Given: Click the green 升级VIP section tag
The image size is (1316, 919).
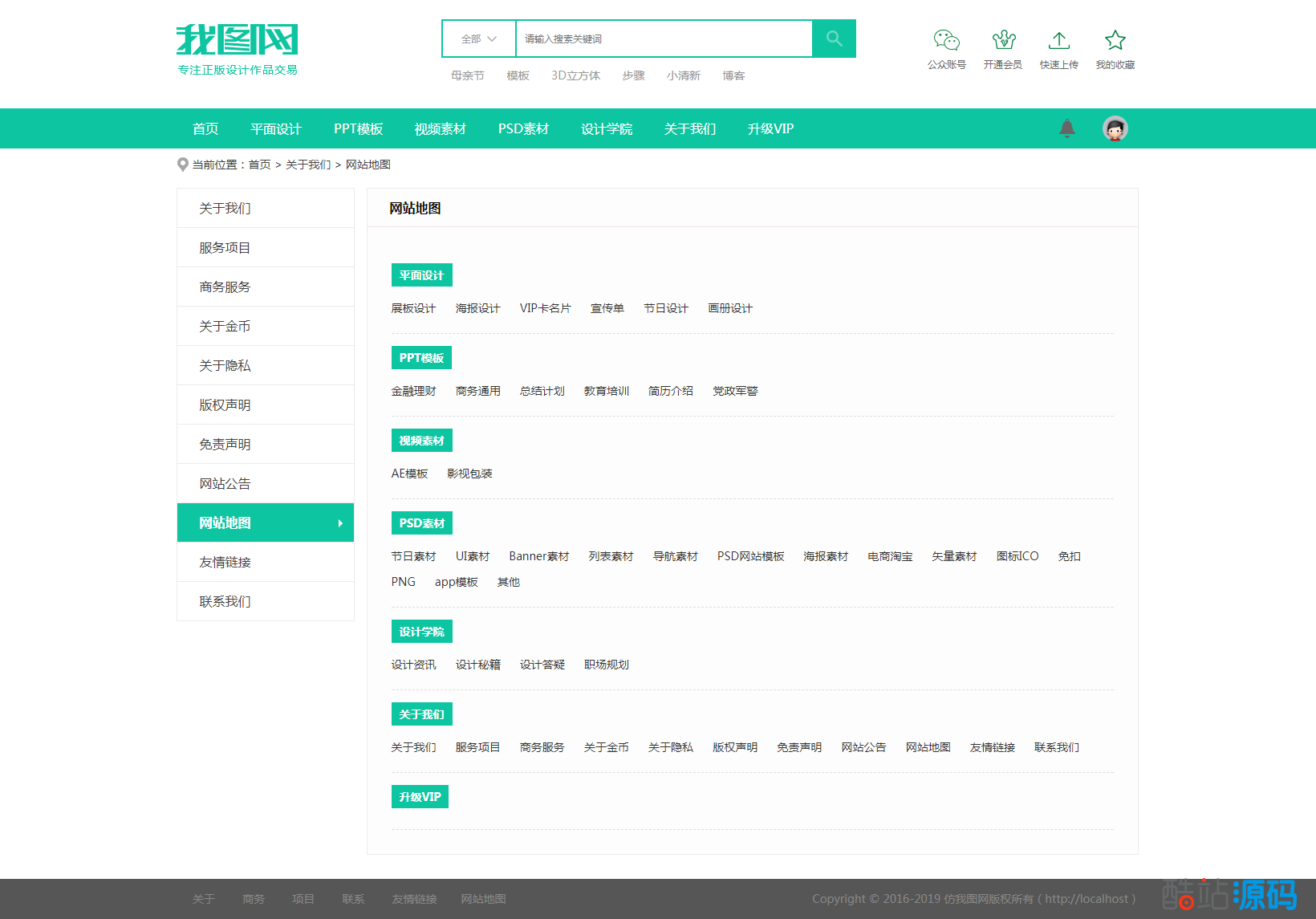Looking at the screenshot, I should point(420,797).
